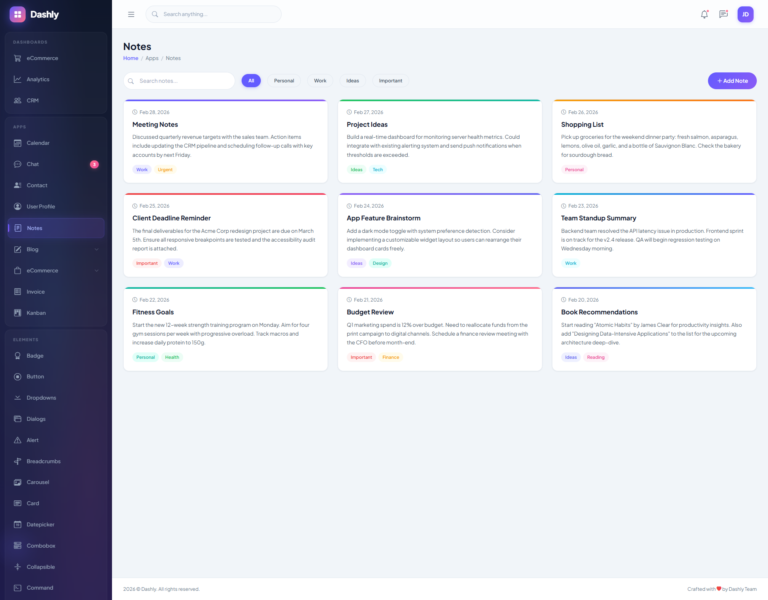Viewport: 768px width, 600px height.
Task: Show notes in the Work filter
Action: (320, 80)
